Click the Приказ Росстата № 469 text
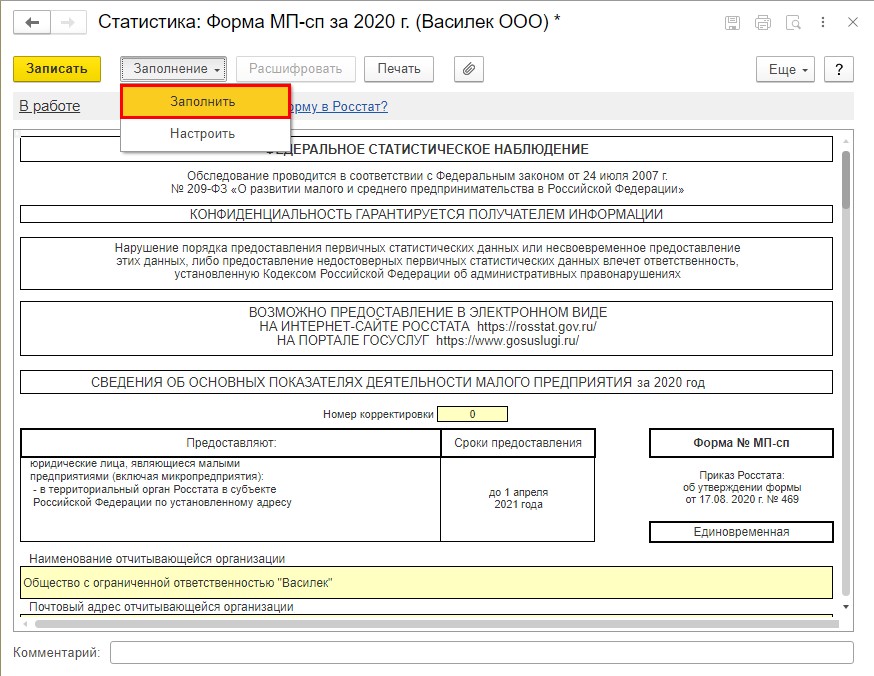874x676 pixels. 741,488
